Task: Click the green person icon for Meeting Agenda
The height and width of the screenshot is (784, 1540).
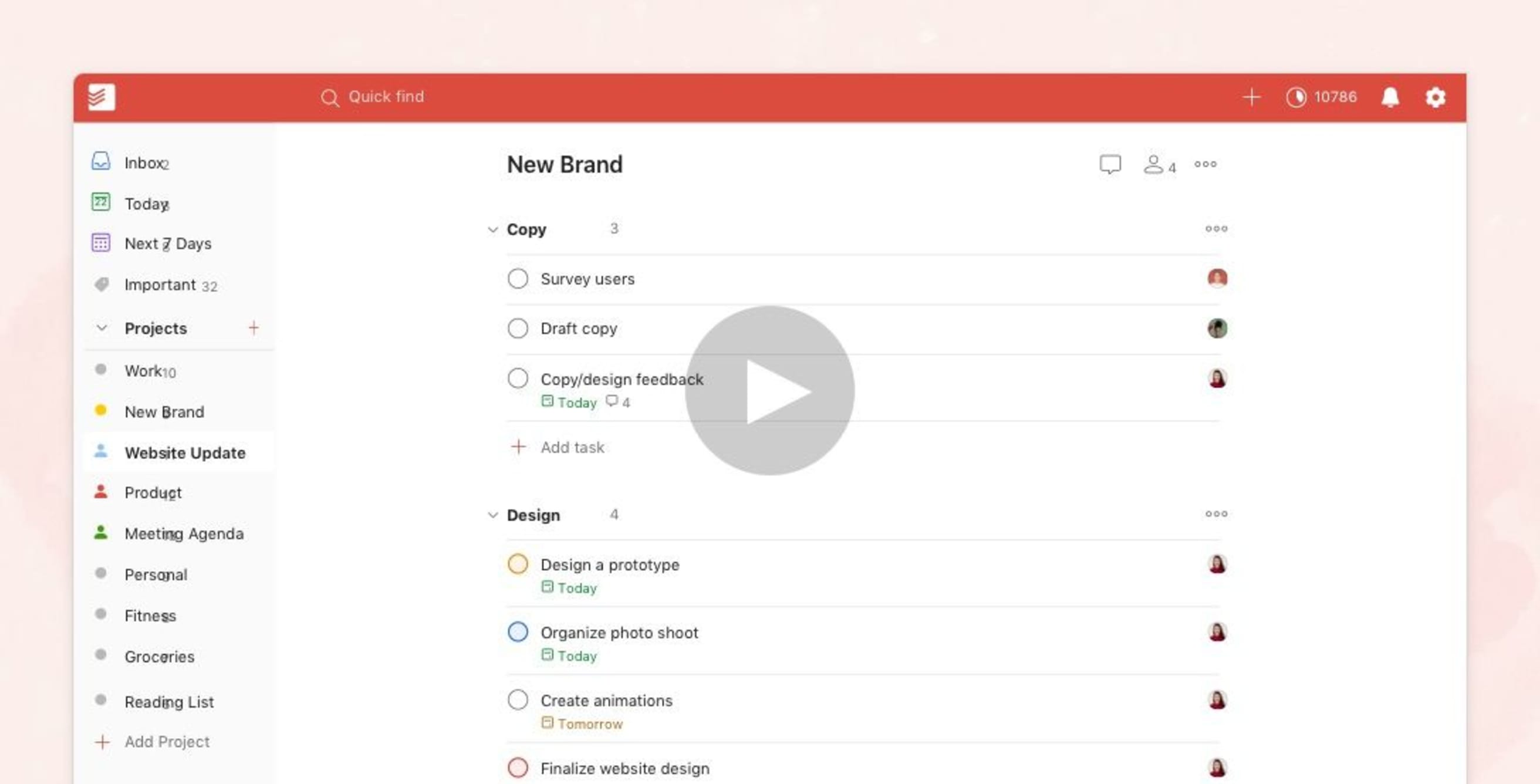Action: (101, 532)
